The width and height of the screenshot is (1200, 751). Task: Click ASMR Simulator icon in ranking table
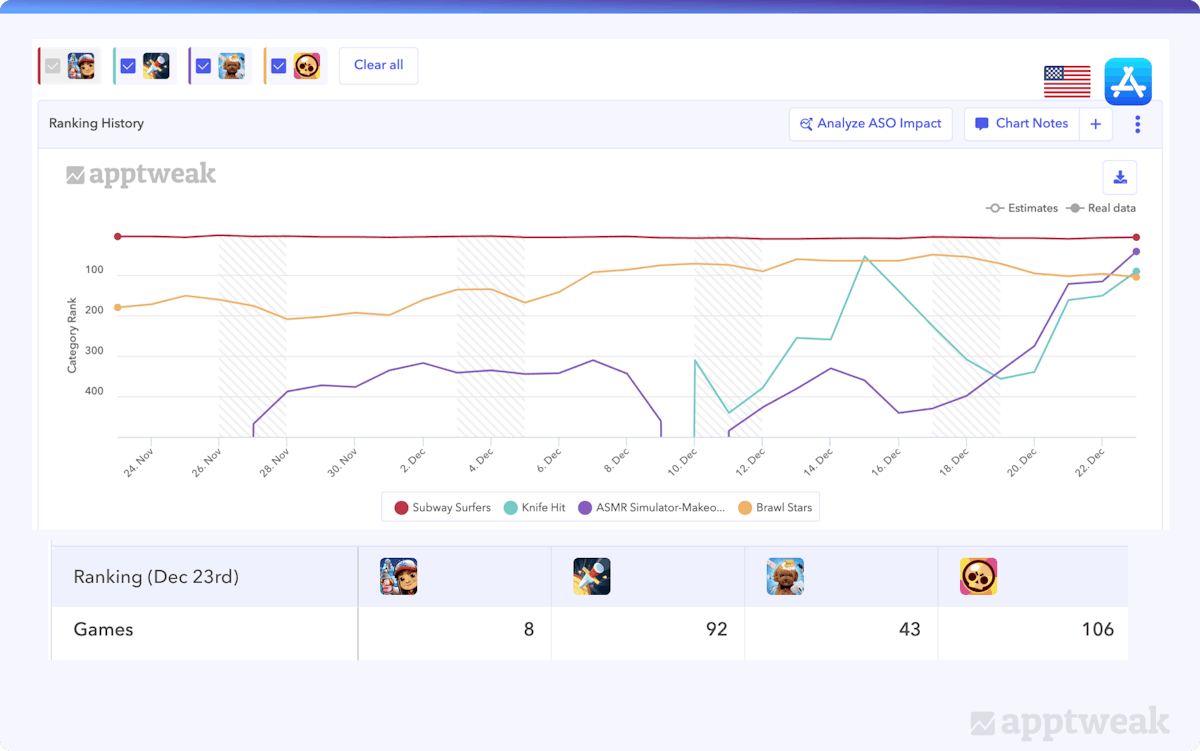(x=785, y=577)
